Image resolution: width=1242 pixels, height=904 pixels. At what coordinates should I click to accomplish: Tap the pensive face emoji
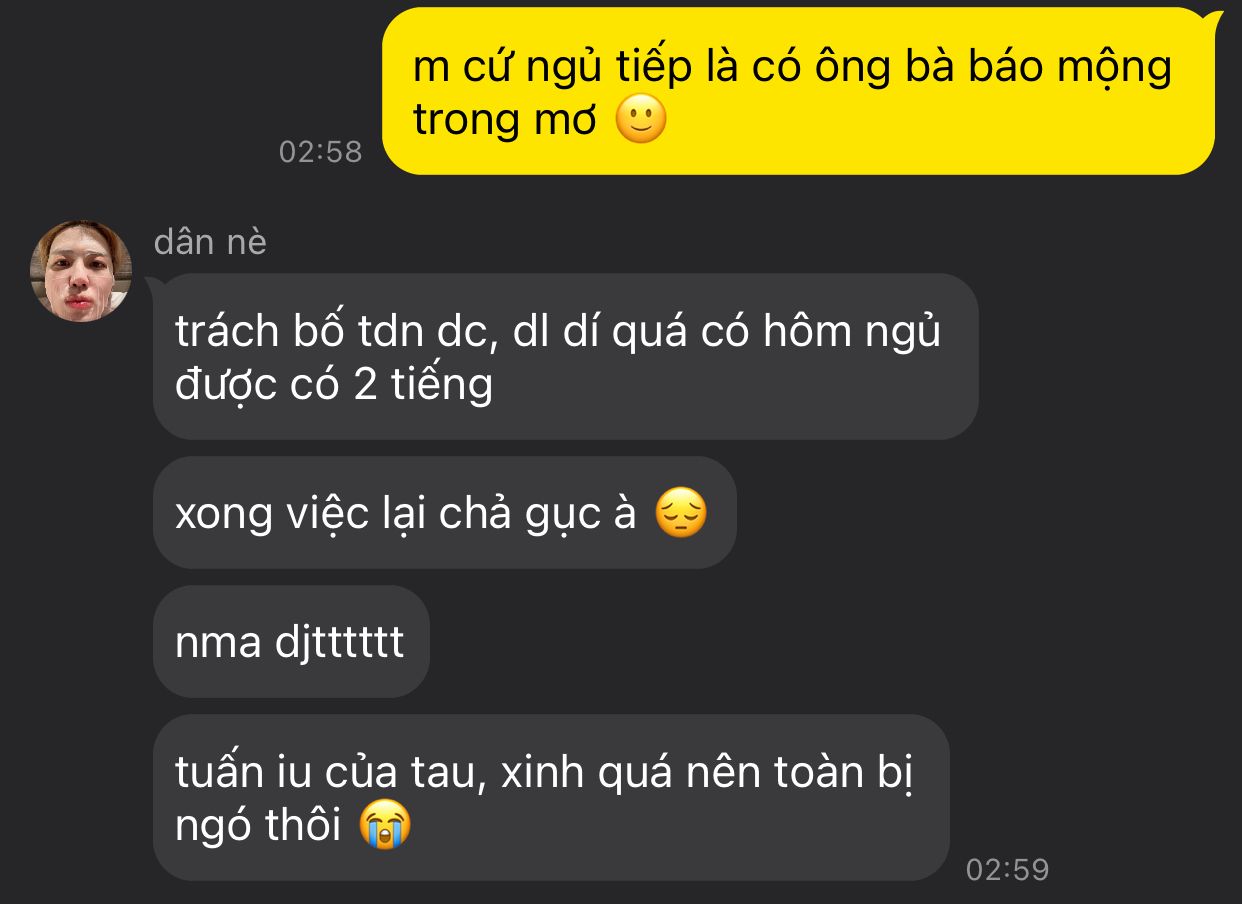[681, 514]
